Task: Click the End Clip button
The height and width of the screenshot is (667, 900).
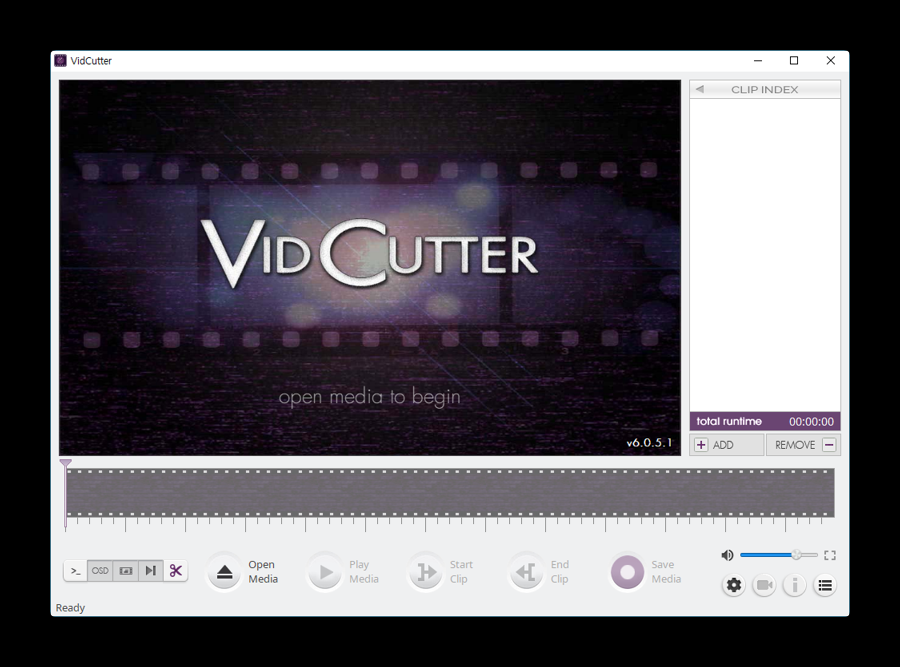Action: tap(526, 572)
